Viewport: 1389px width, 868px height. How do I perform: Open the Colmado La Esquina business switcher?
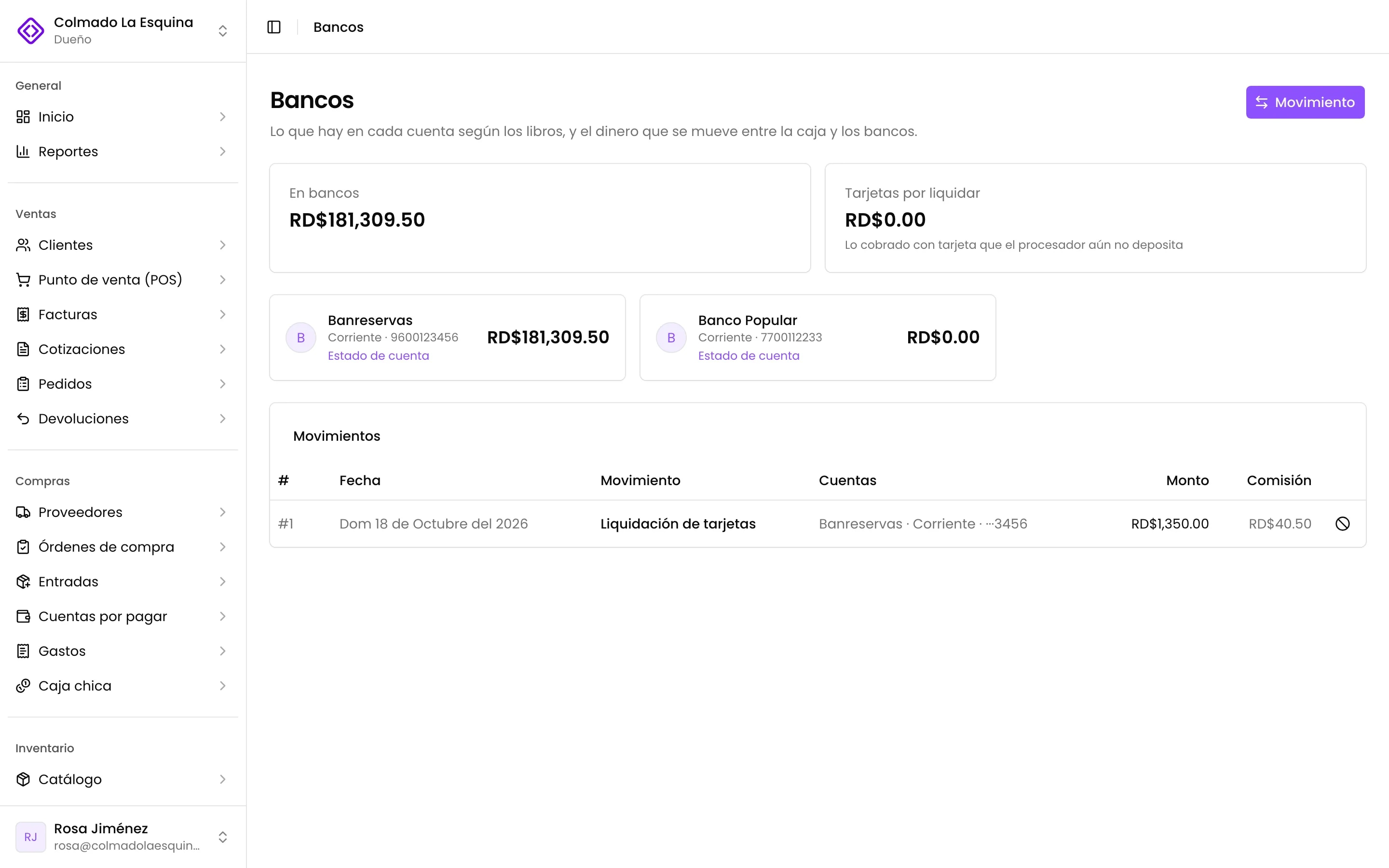123,30
